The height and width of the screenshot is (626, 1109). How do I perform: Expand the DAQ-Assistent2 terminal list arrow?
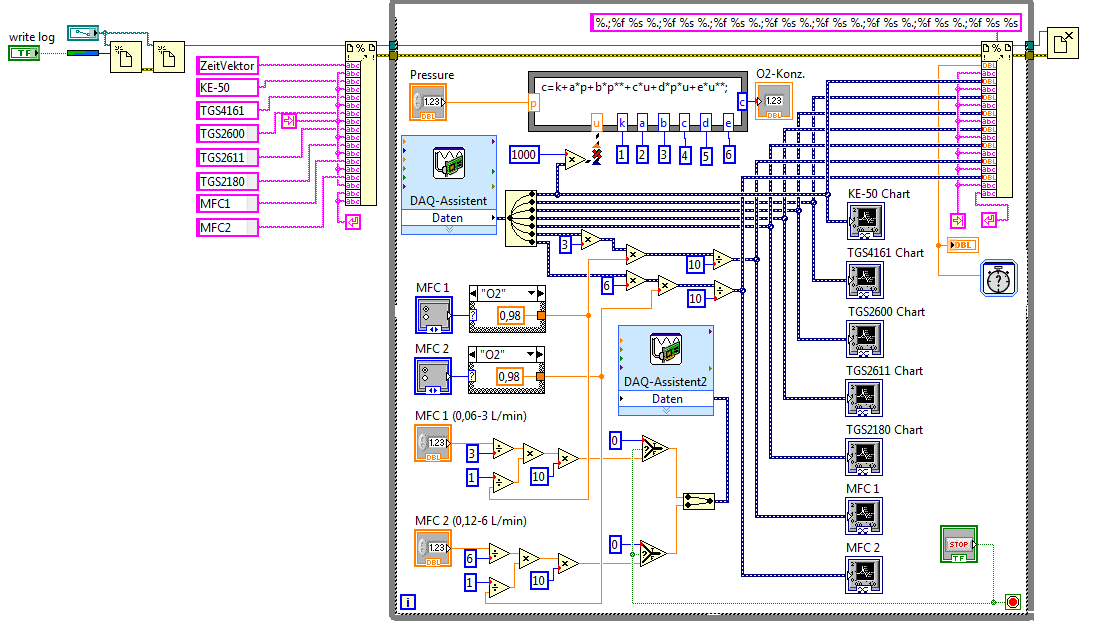click(666, 410)
